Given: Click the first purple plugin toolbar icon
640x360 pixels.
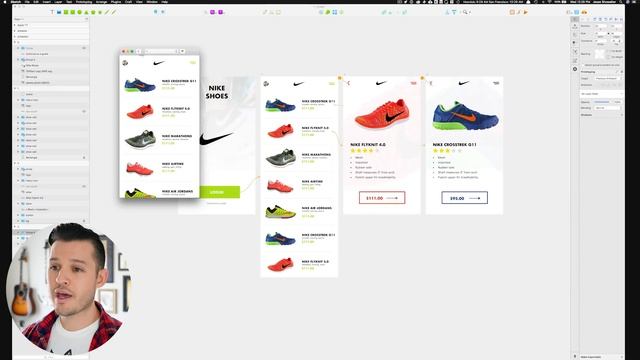Looking at the screenshot, I should pos(213,12).
